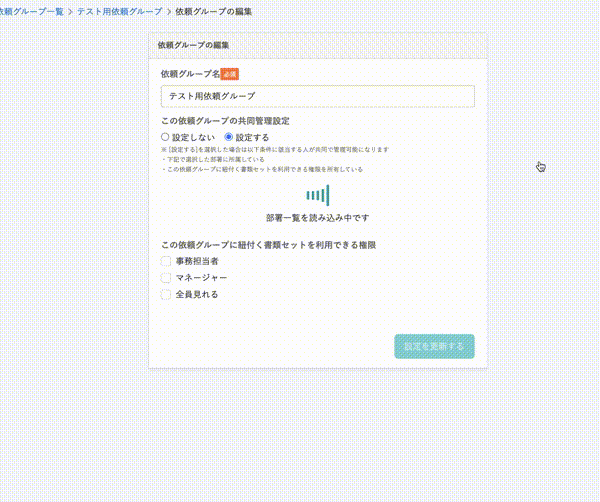
Task: Click the 必須 required badge
Action: [230, 74]
